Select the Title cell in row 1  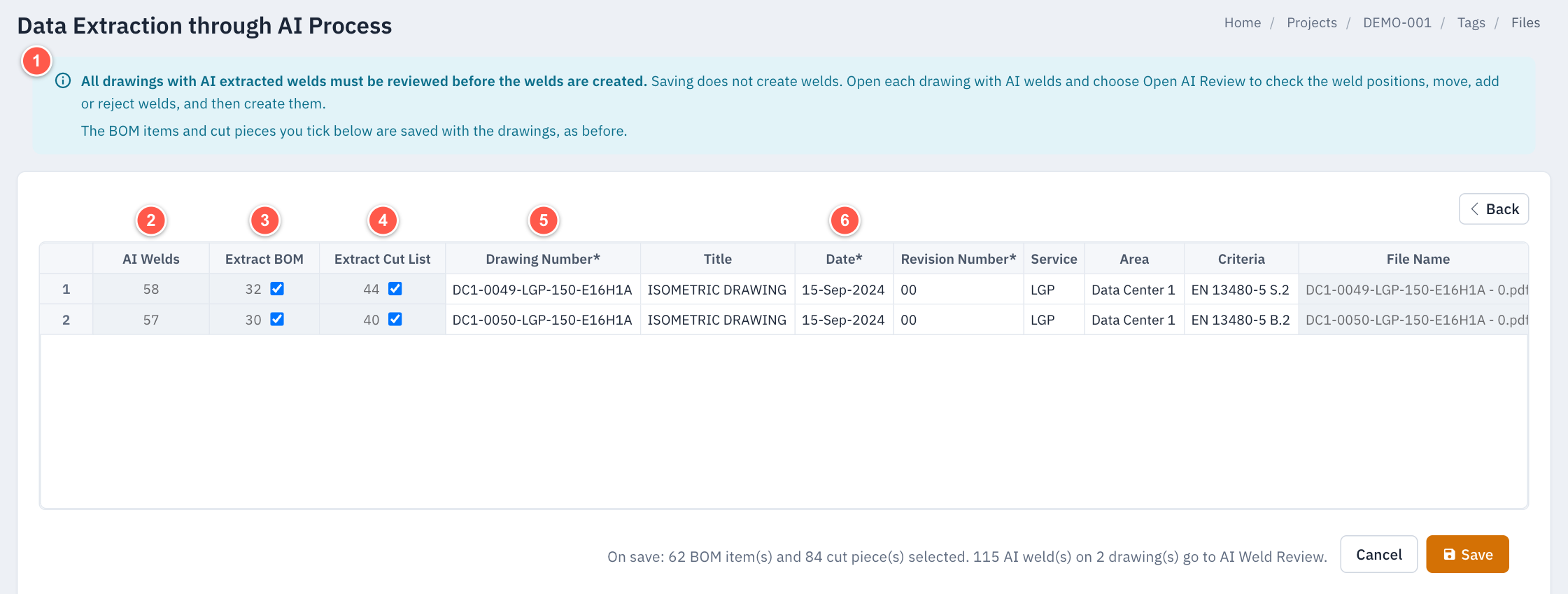click(718, 290)
